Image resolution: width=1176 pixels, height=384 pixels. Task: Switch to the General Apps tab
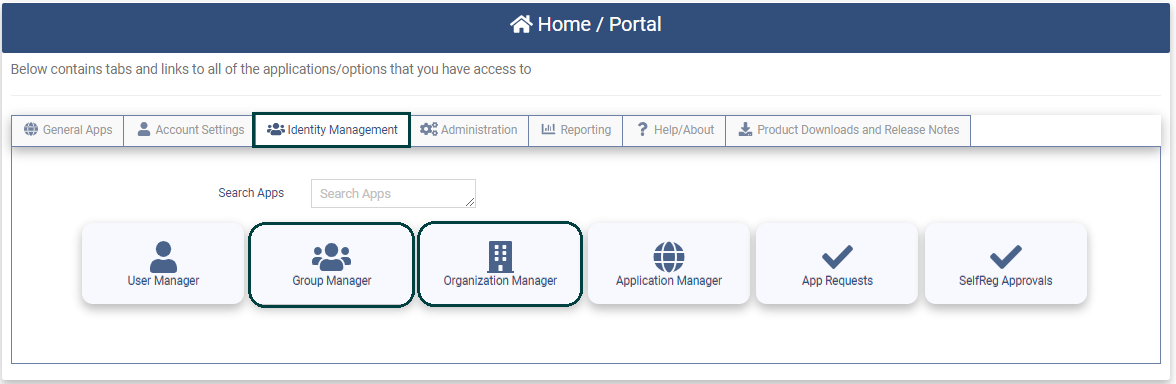68,130
